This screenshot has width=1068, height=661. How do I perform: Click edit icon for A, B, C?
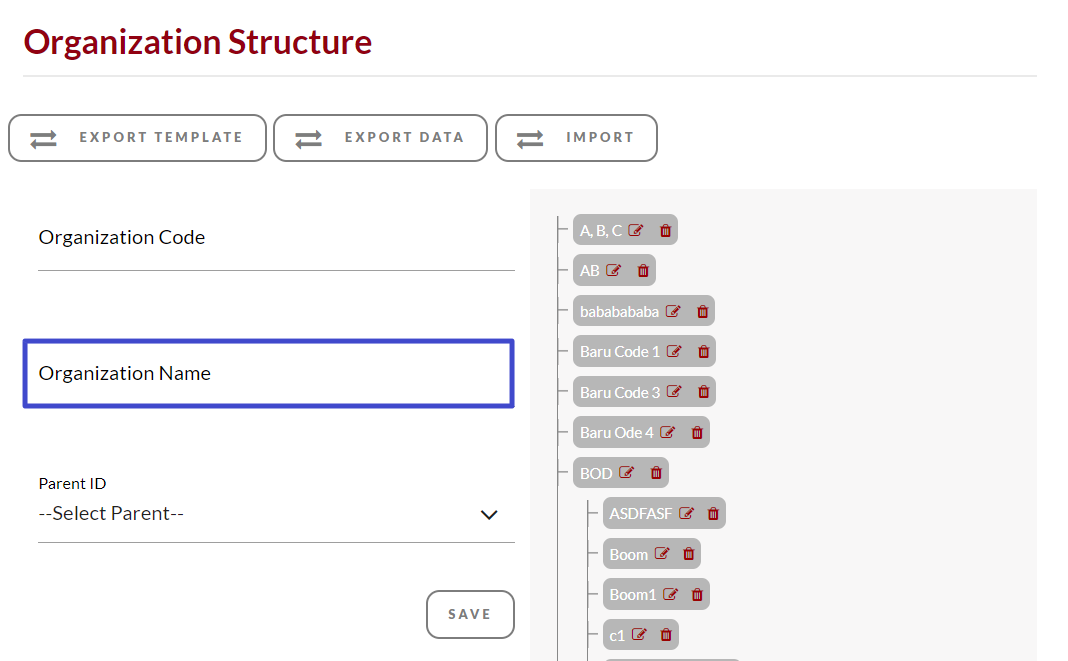(x=636, y=230)
